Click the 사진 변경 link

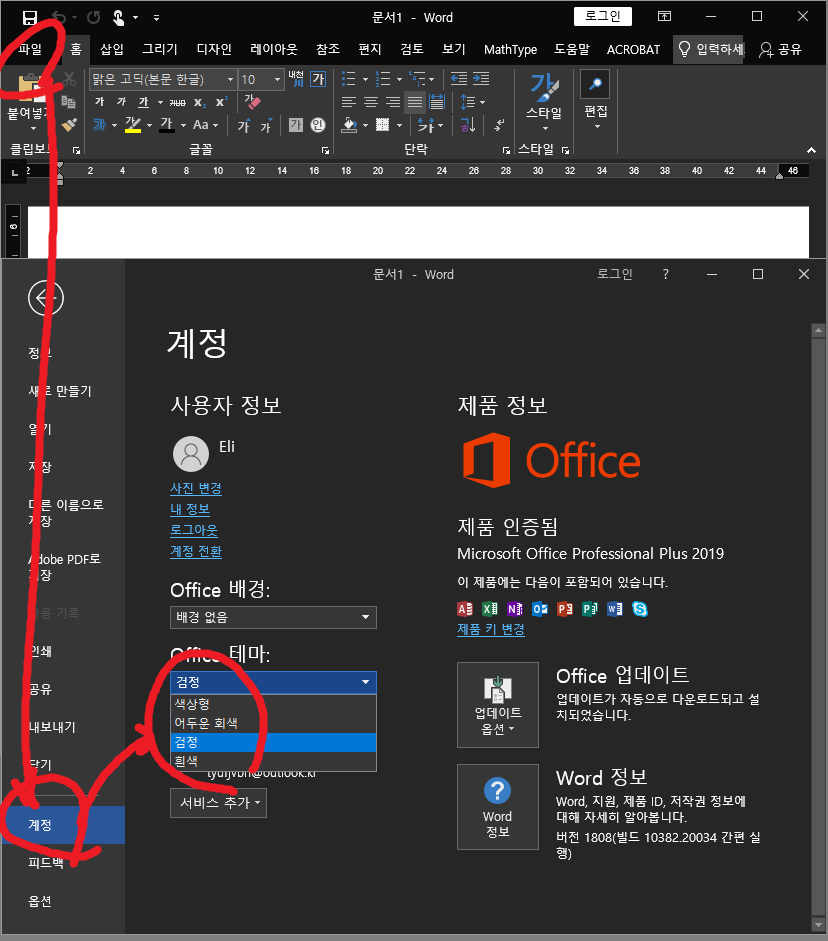click(196, 489)
